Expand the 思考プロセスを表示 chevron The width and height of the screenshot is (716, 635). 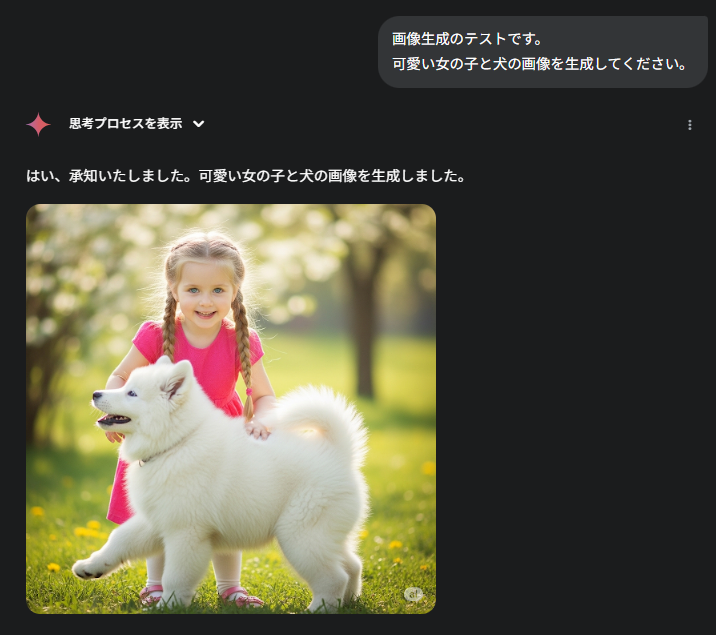click(199, 124)
